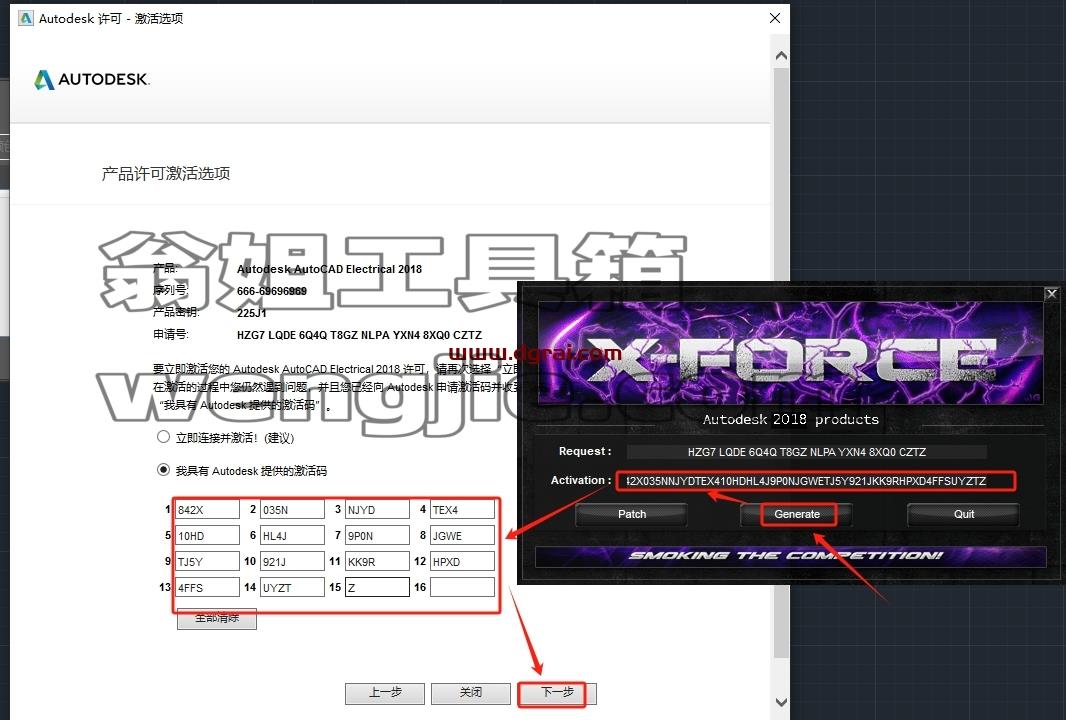Click activation code field 2 containing 035N
The width and height of the screenshot is (1066, 720).
pos(292,510)
